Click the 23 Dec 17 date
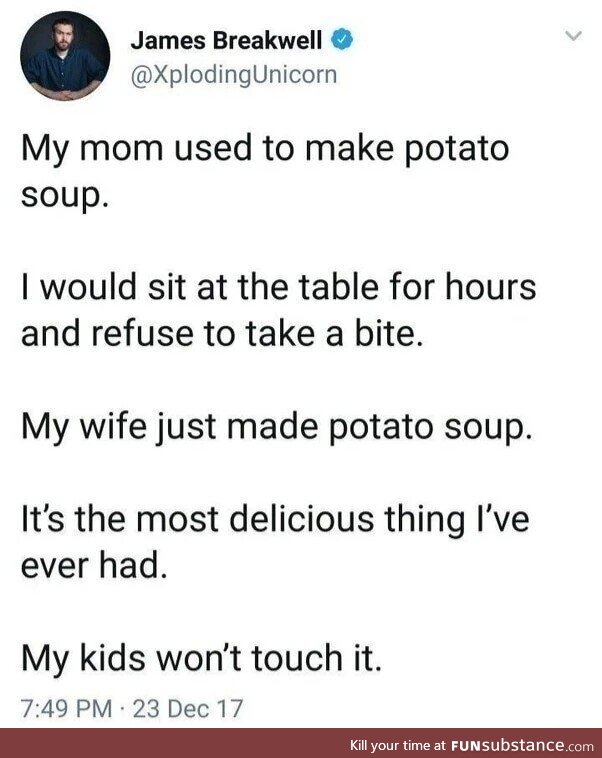 (x=189, y=709)
